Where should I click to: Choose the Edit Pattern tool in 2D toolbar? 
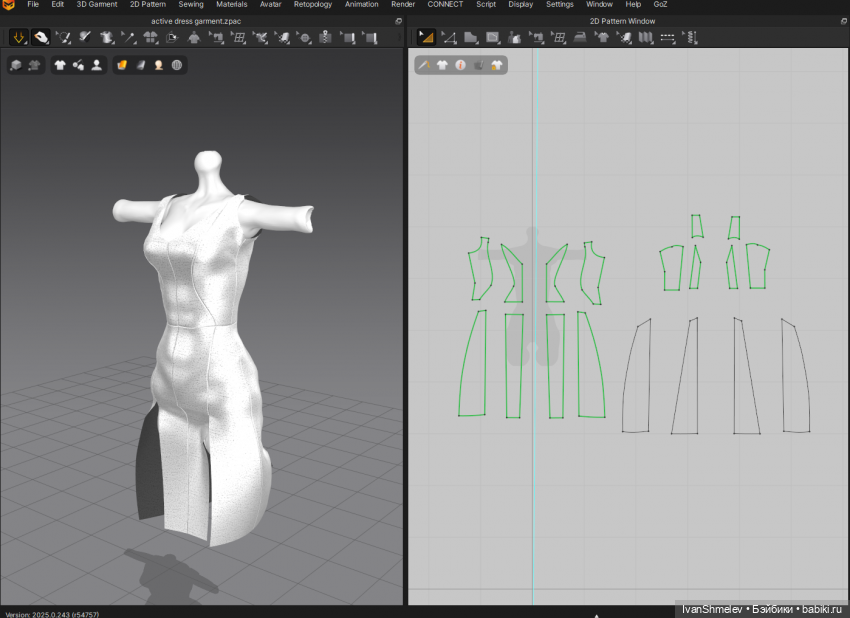pyautogui.click(x=426, y=37)
